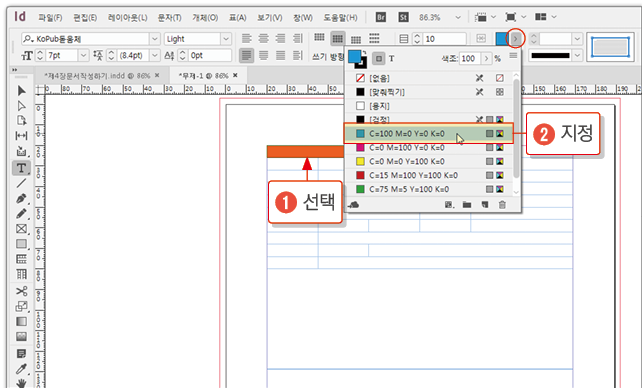Viewport: 642px width, 388px height.
Task: Align text left in top row
Action: 246,38
